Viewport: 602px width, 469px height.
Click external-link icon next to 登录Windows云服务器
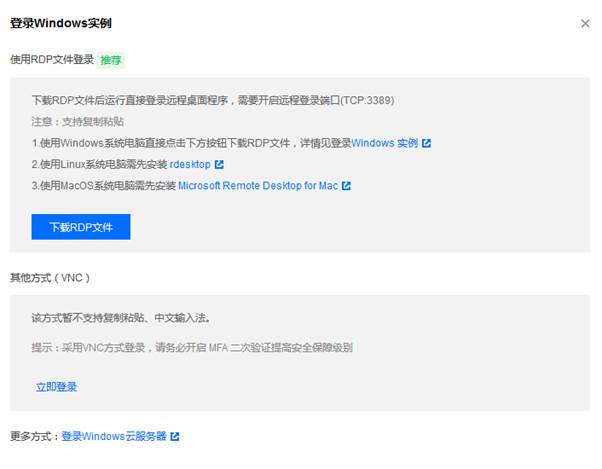175,437
